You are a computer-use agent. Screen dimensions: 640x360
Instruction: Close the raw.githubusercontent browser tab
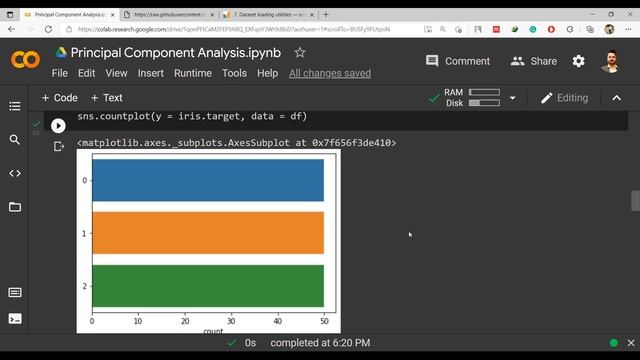click(212, 15)
